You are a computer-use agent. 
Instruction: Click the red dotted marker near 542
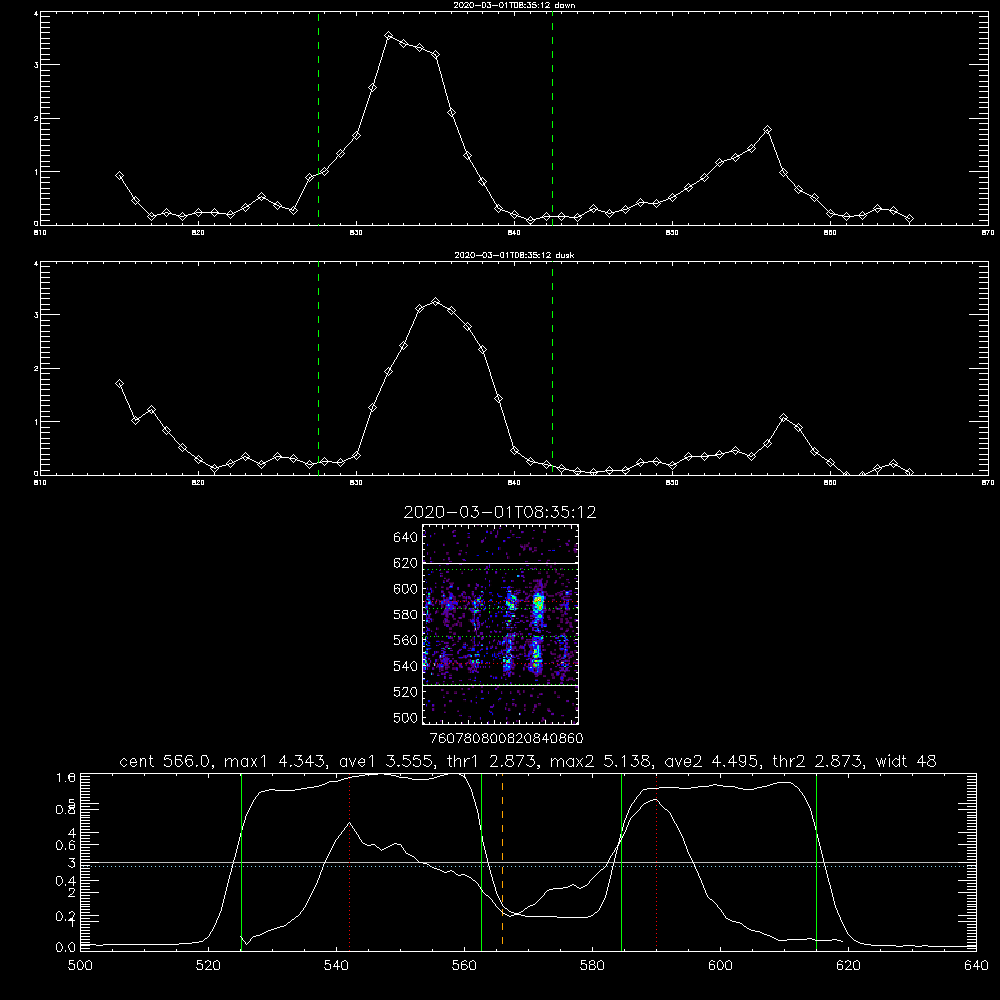[349, 862]
